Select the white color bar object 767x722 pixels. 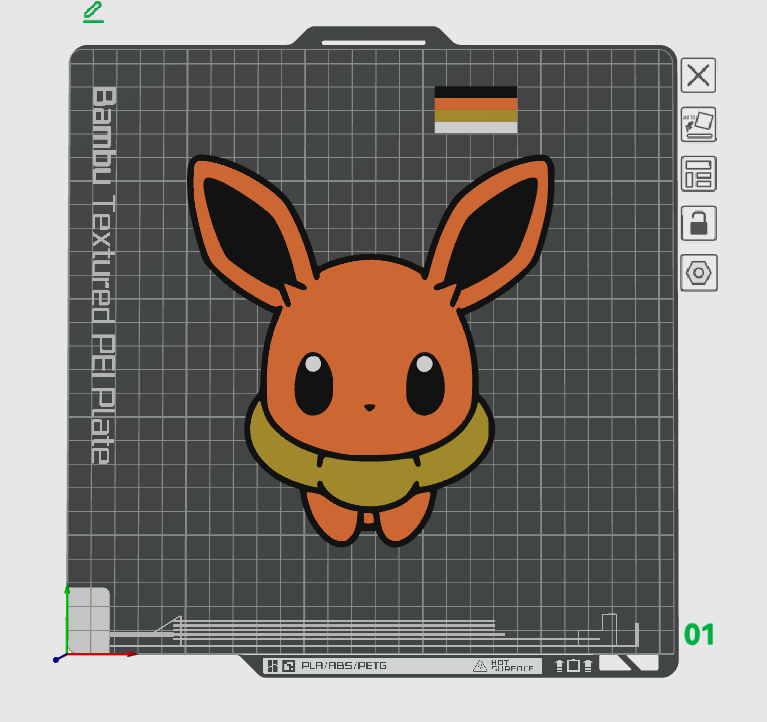click(x=476, y=127)
